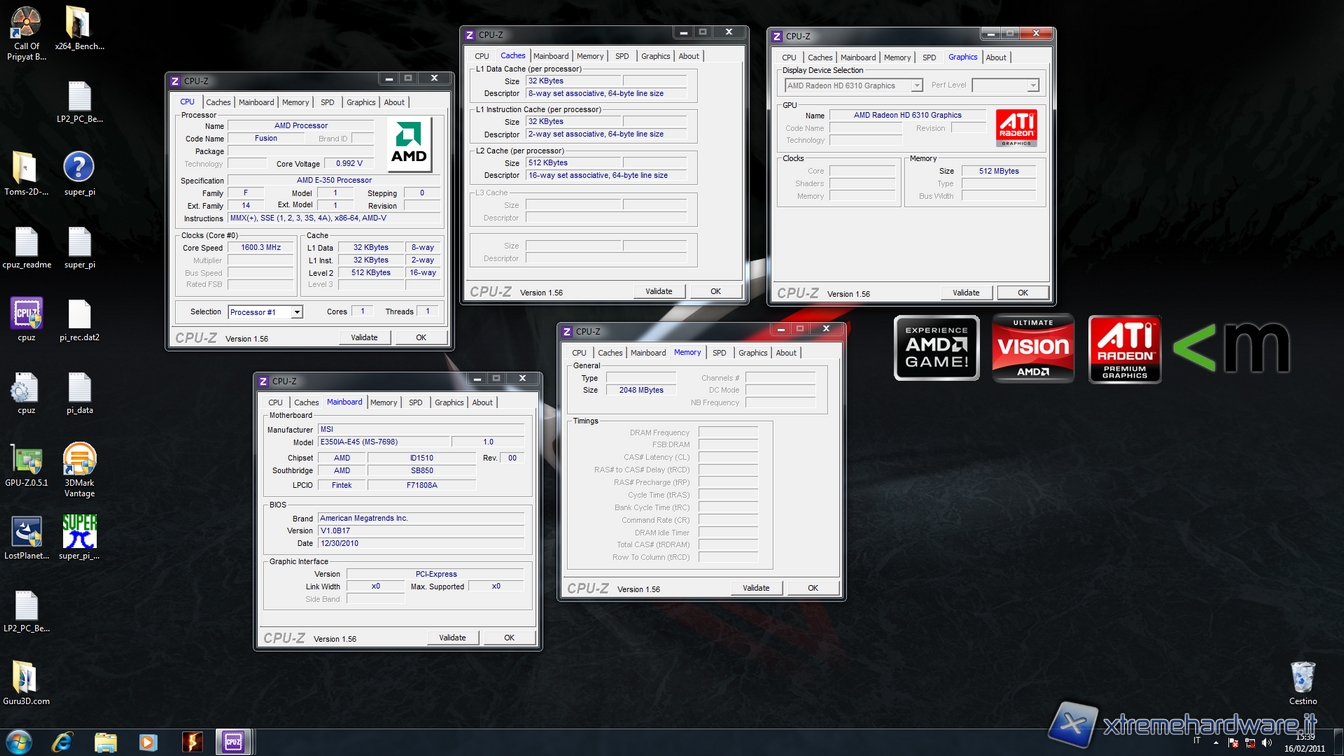Open About tab in the Graphics window
The height and width of the screenshot is (756, 1344).
tap(996, 57)
